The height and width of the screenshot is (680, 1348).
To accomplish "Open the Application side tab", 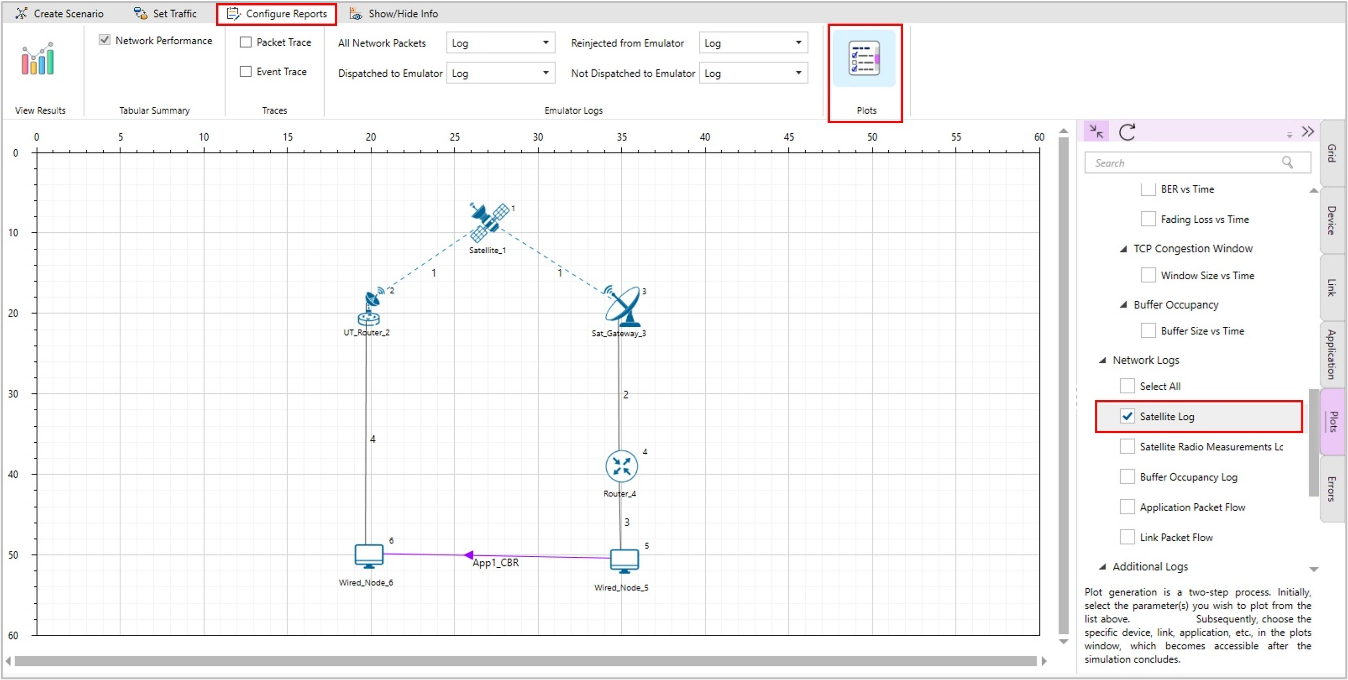I will pos(1332,353).
